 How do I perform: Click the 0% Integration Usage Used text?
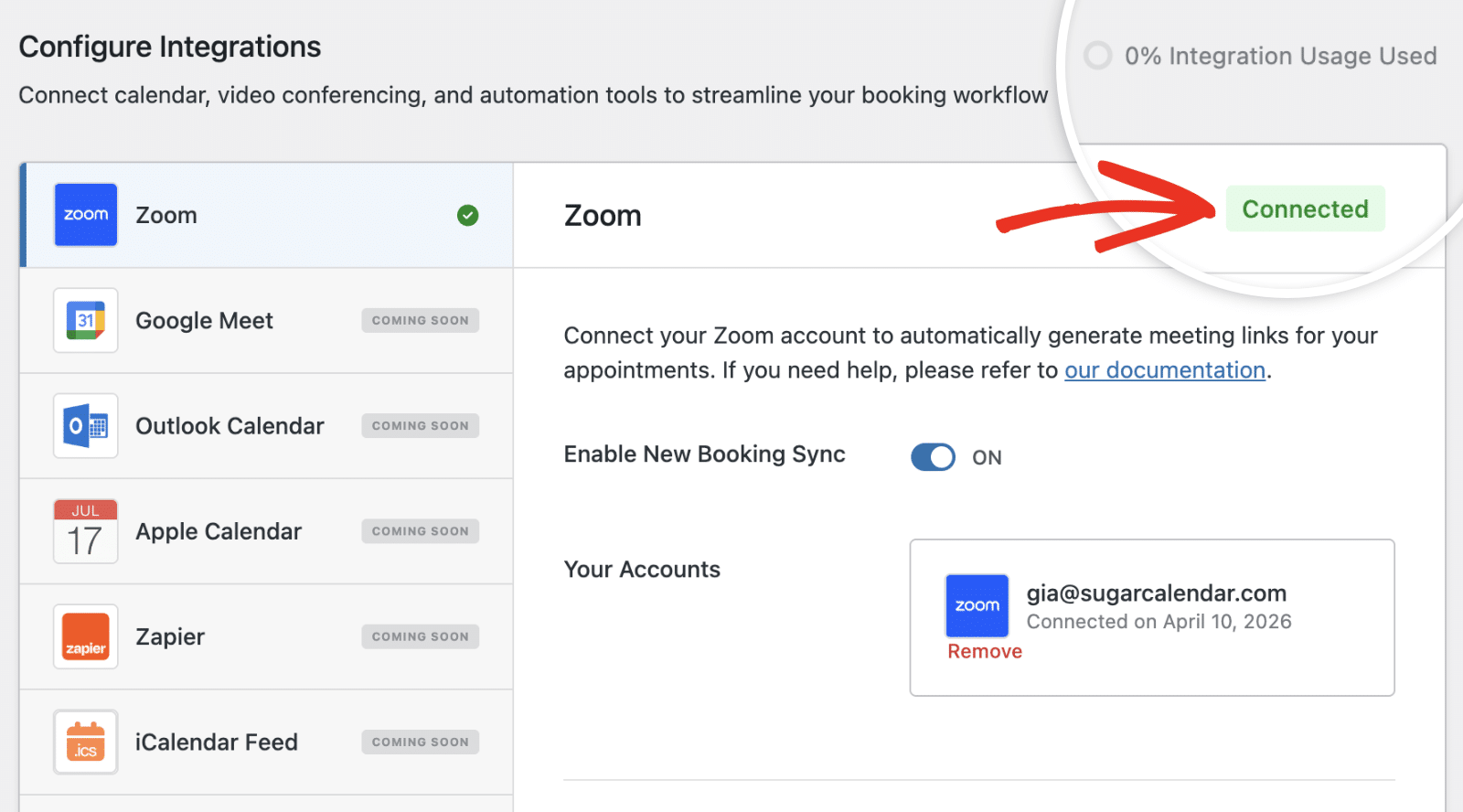(1281, 56)
